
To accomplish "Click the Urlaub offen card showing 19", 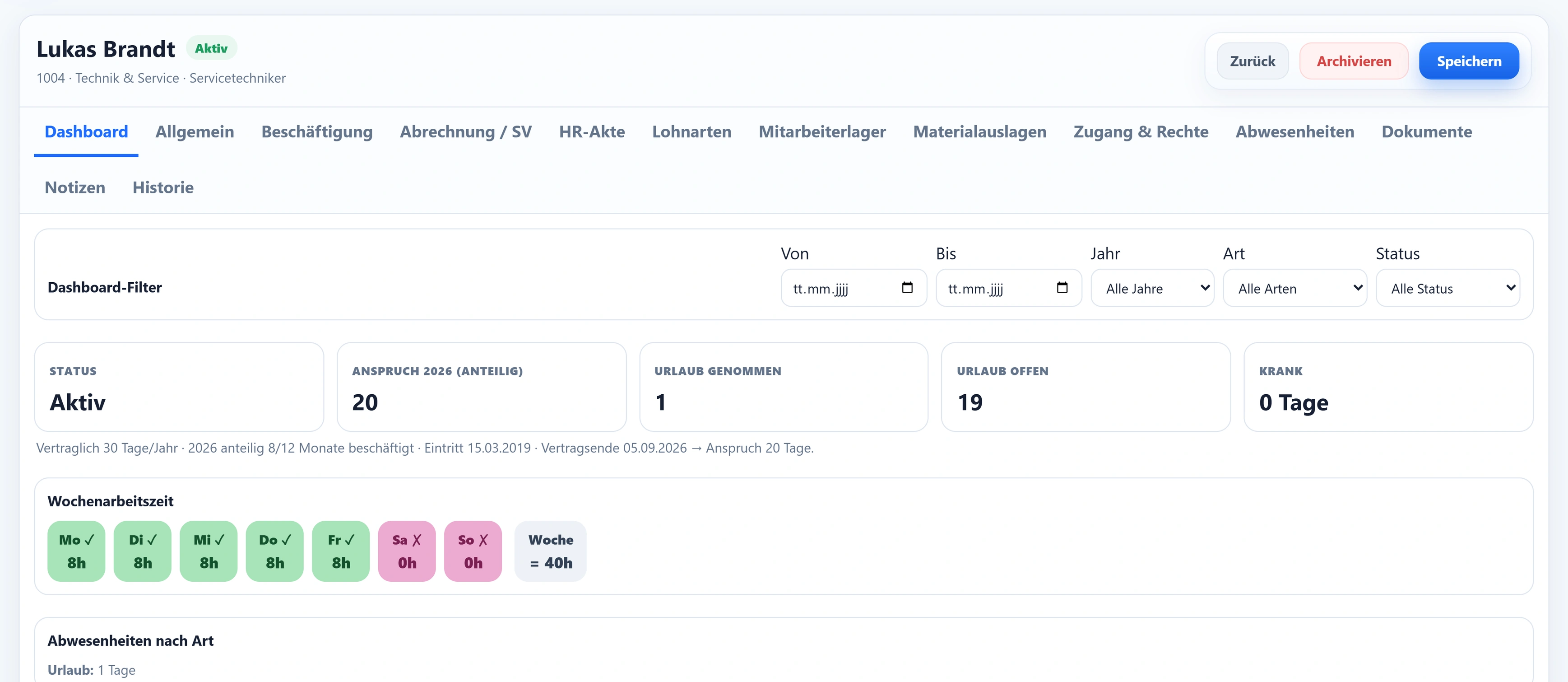I will 1086,387.
